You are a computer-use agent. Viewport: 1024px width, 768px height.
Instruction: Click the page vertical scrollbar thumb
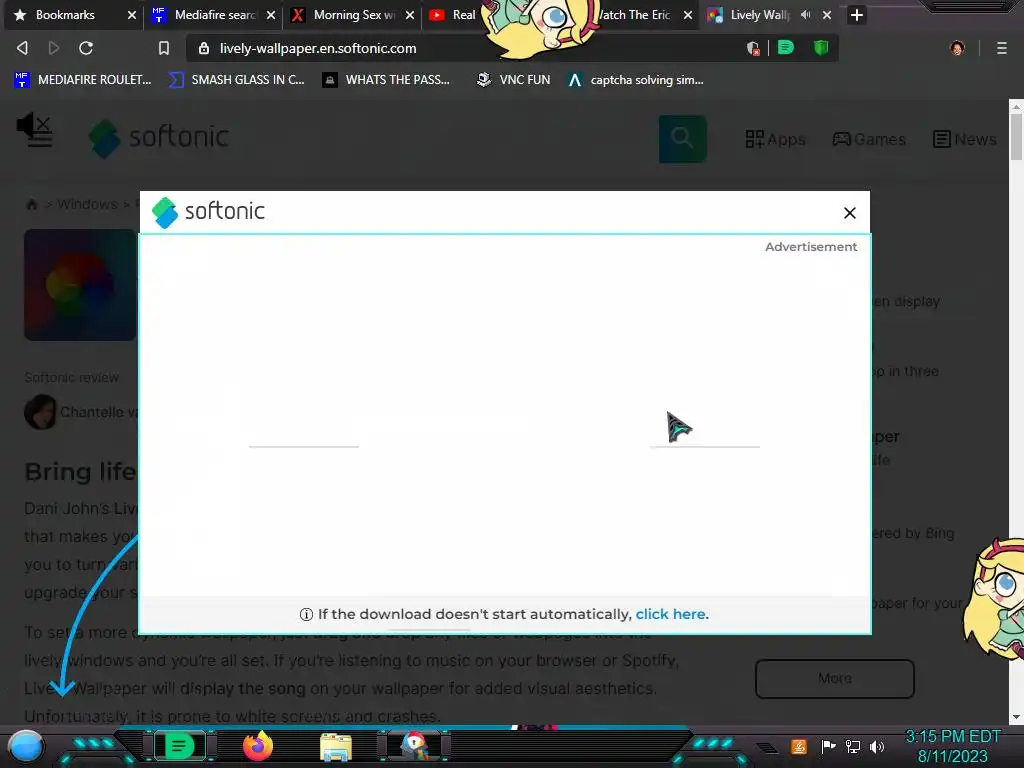1016,136
